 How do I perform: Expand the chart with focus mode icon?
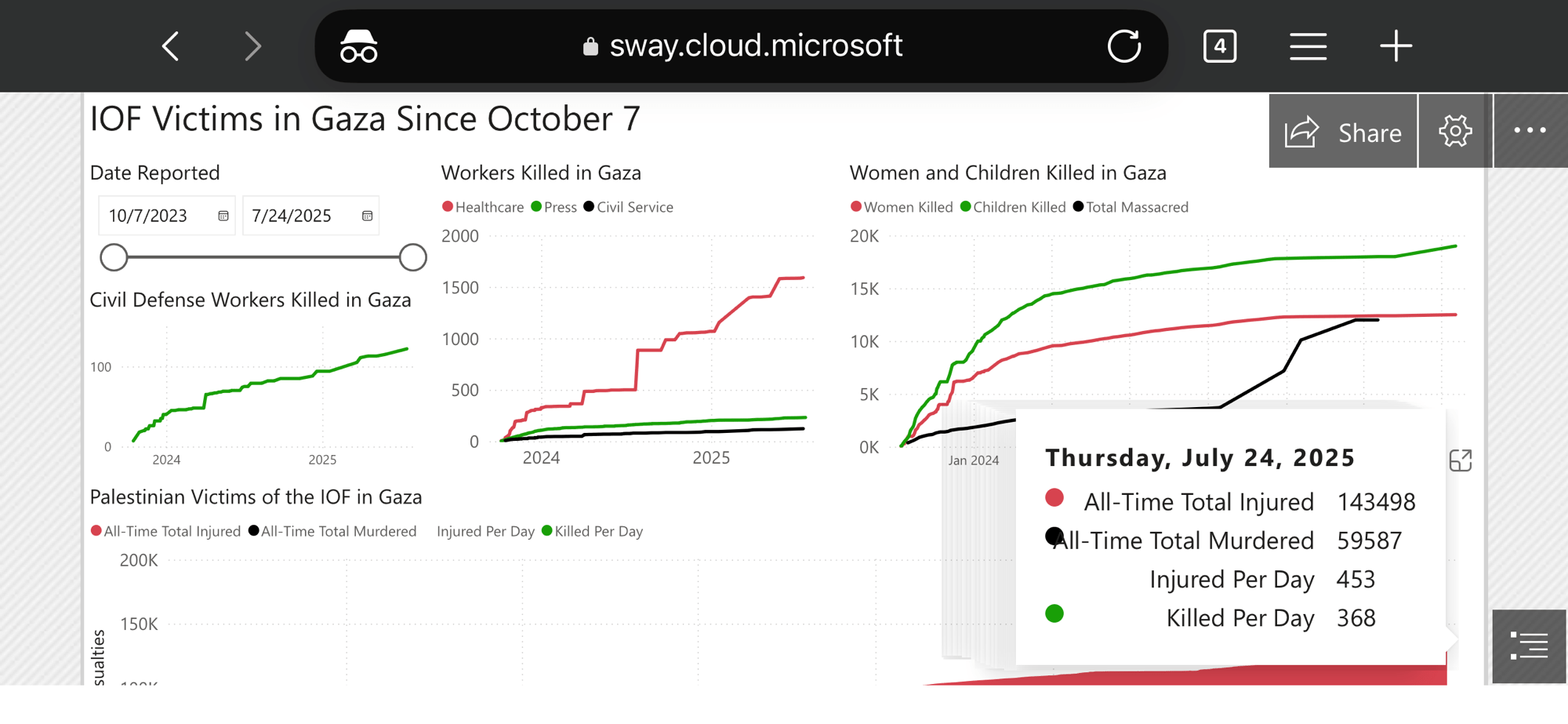coord(1461,460)
